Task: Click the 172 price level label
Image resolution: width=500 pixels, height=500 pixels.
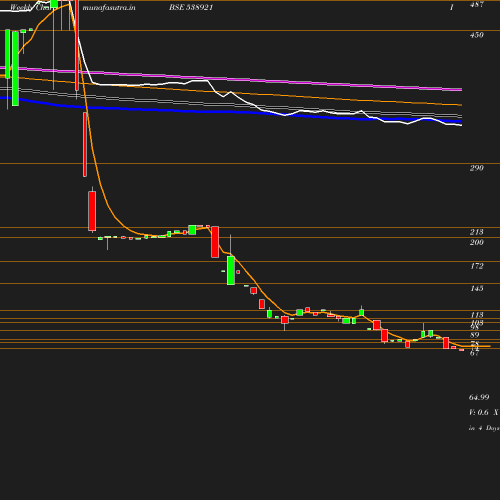Action: (476, 266)
